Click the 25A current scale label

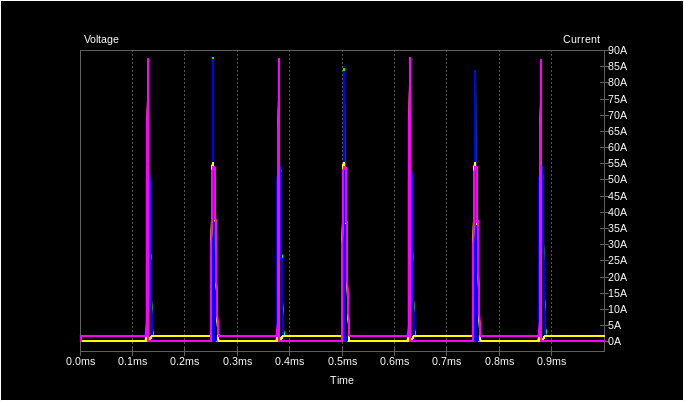coord(617,260)
